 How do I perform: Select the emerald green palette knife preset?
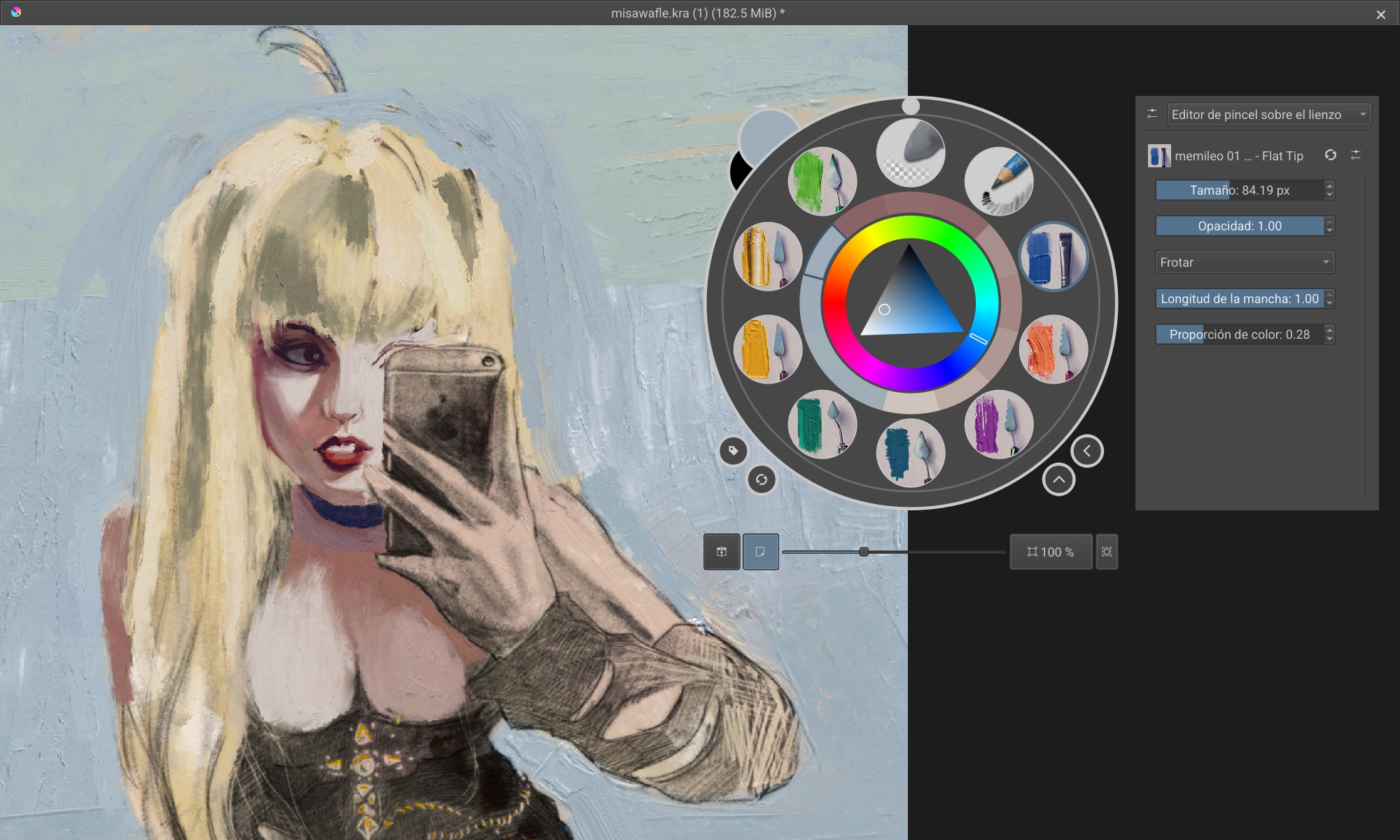pos(822,424)
